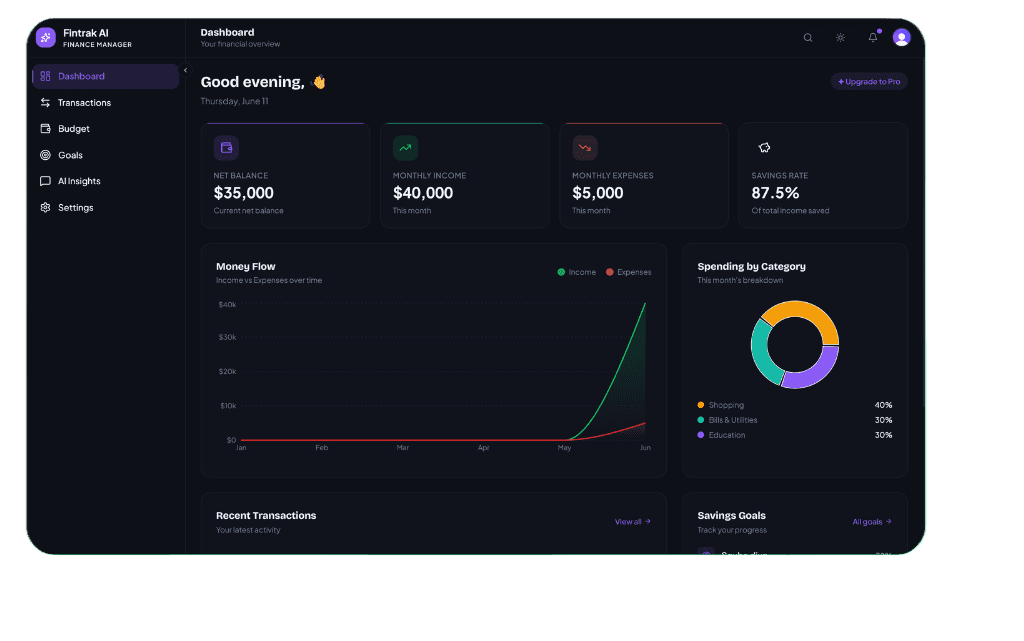Open the All goals link
Viewport: 1024px width, 641px height.
(872, 522)
